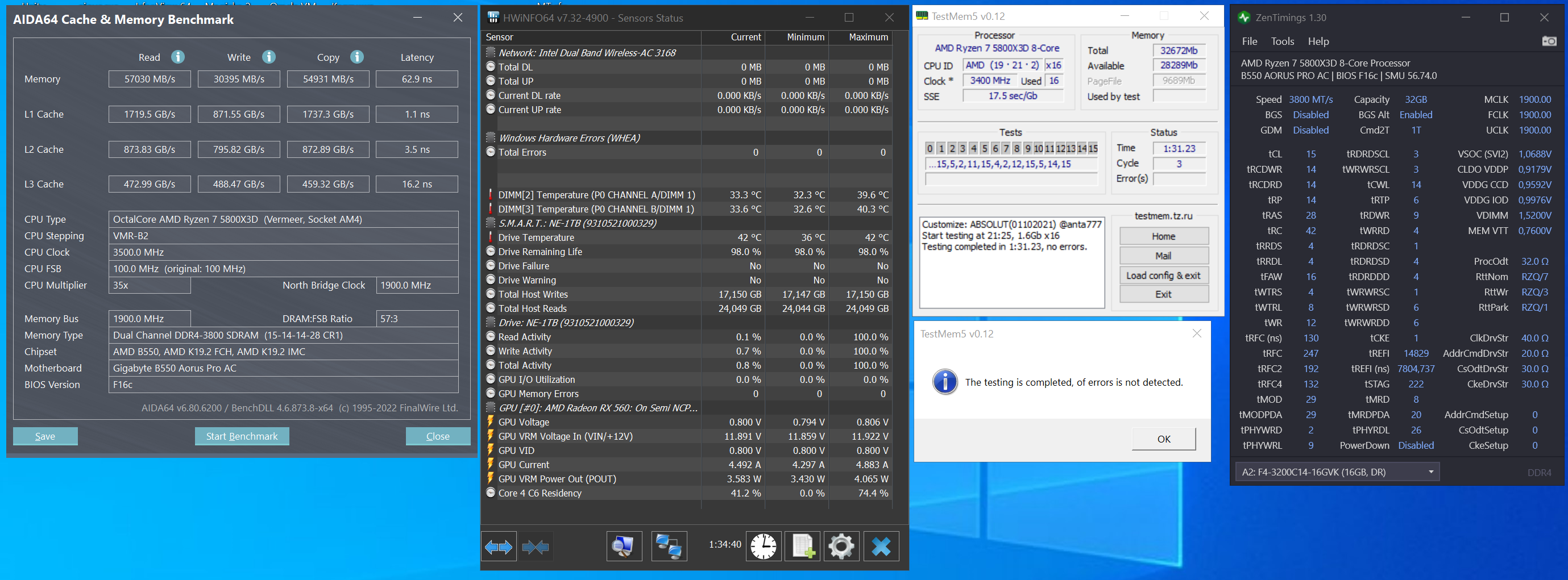Click Home button in TestMem5
1568x580 pixels.
tap(1164, 236)
